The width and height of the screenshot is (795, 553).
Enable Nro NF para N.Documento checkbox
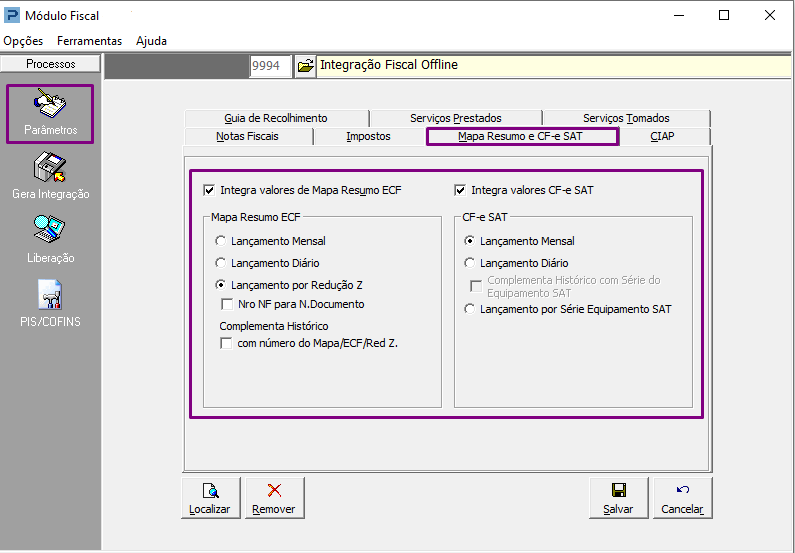(227, 304)
